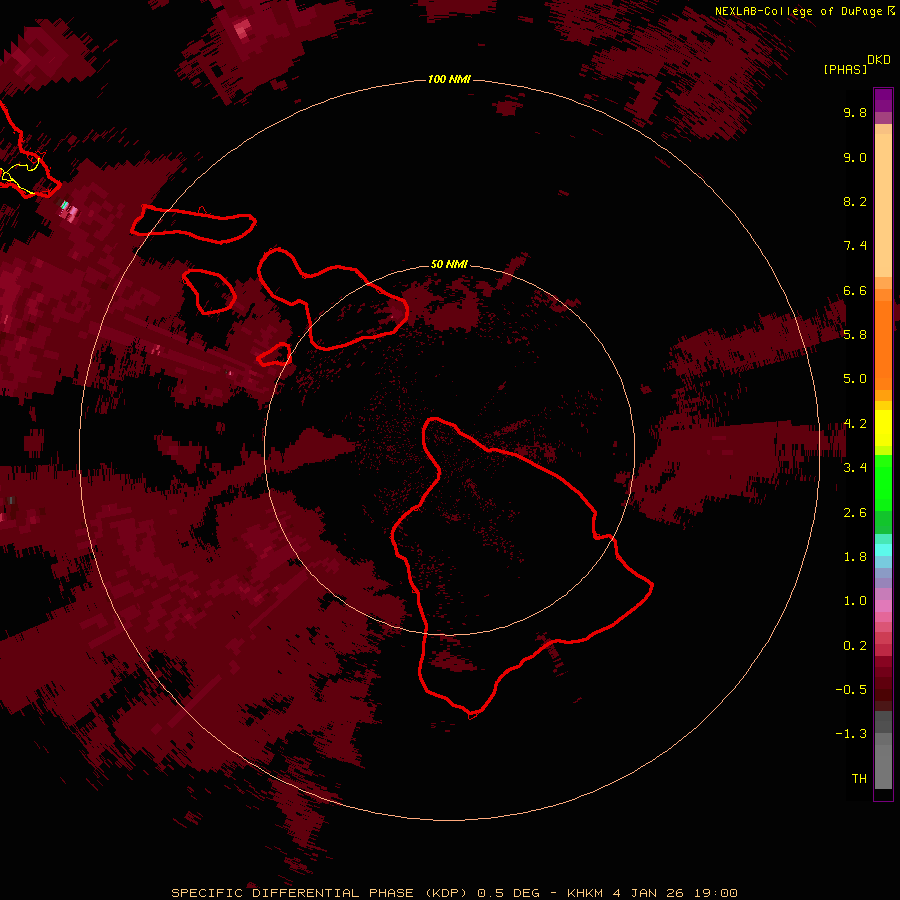900x900 pixels.
Task: Pick the bright green color bar segment
Action: click(883, 483)
